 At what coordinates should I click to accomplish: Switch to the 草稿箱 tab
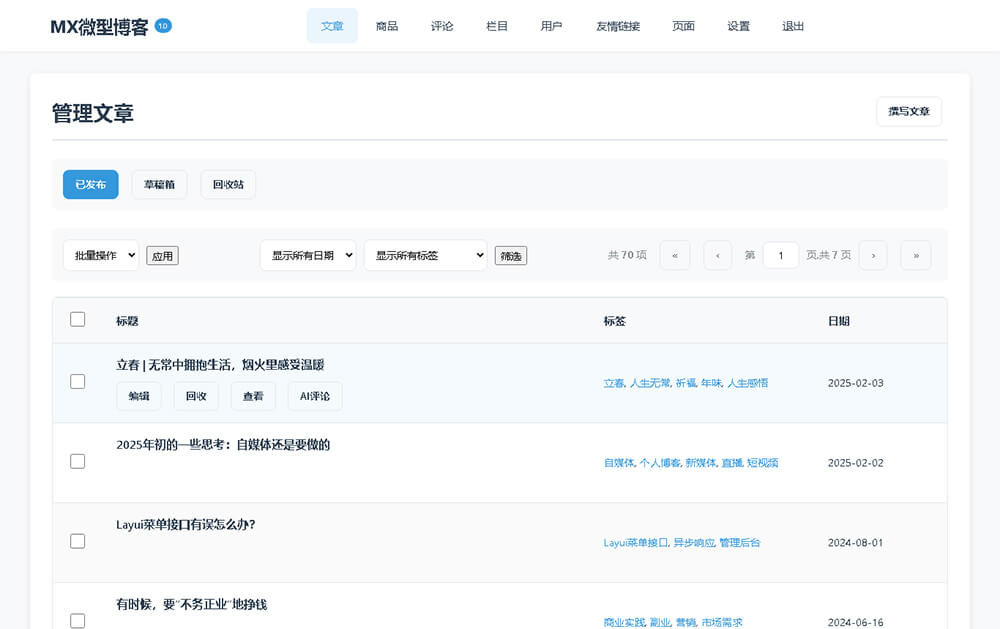[159, 184]
